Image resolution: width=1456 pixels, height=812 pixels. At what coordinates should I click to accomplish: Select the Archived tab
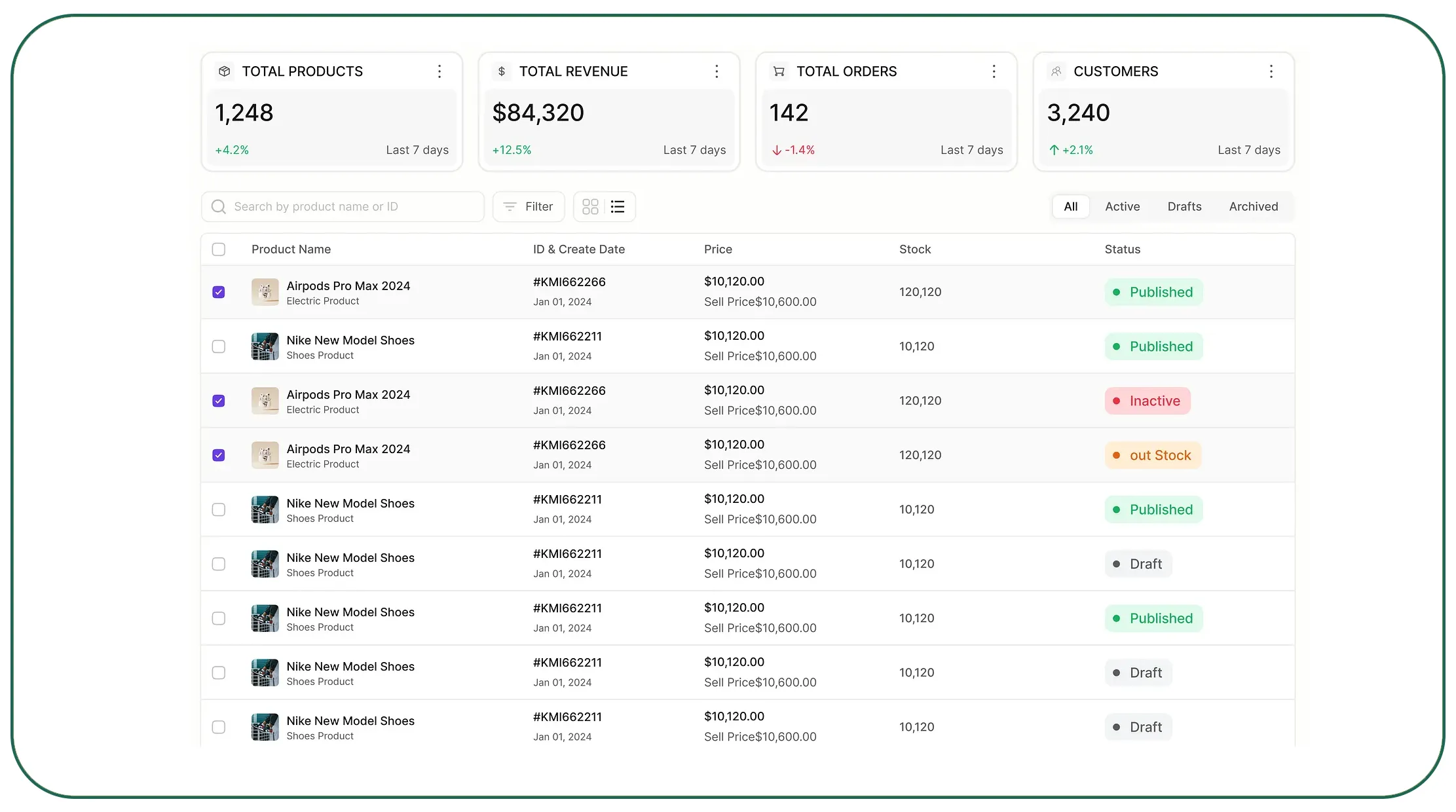click(x=1253, y=207)
